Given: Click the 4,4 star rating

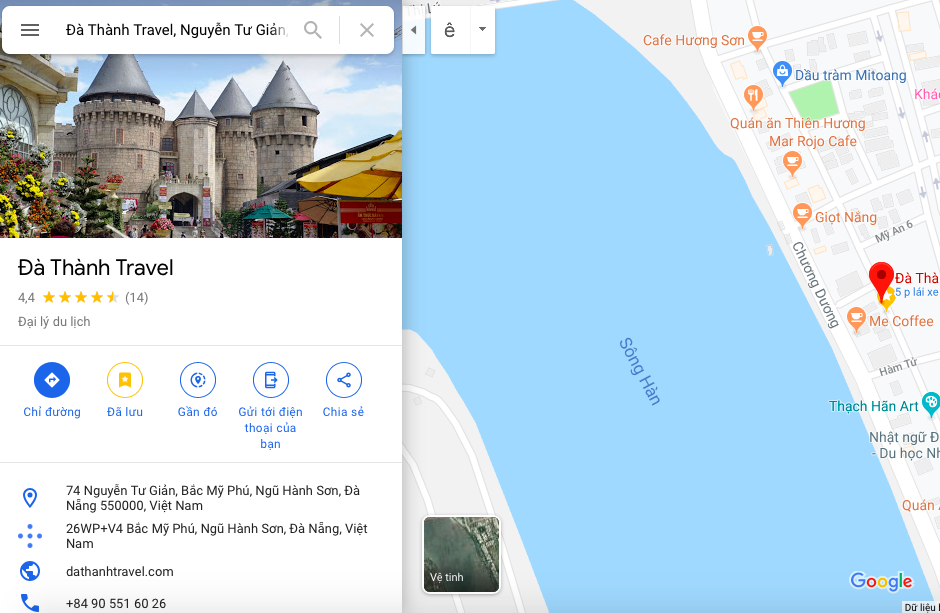Looking at the screenshot, I should [x=68, y=297].
